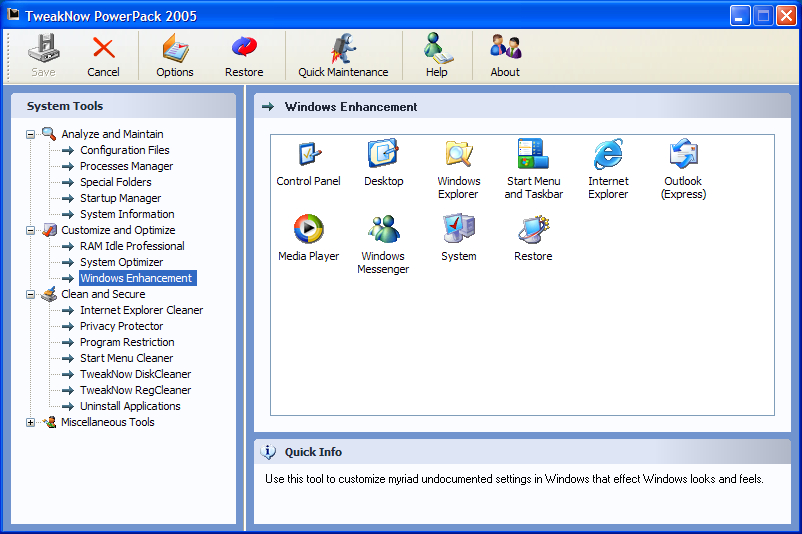Select RAM Idle Professional in the tree
The height and width of the screenshot is (534, 802).
click(132, 246)
